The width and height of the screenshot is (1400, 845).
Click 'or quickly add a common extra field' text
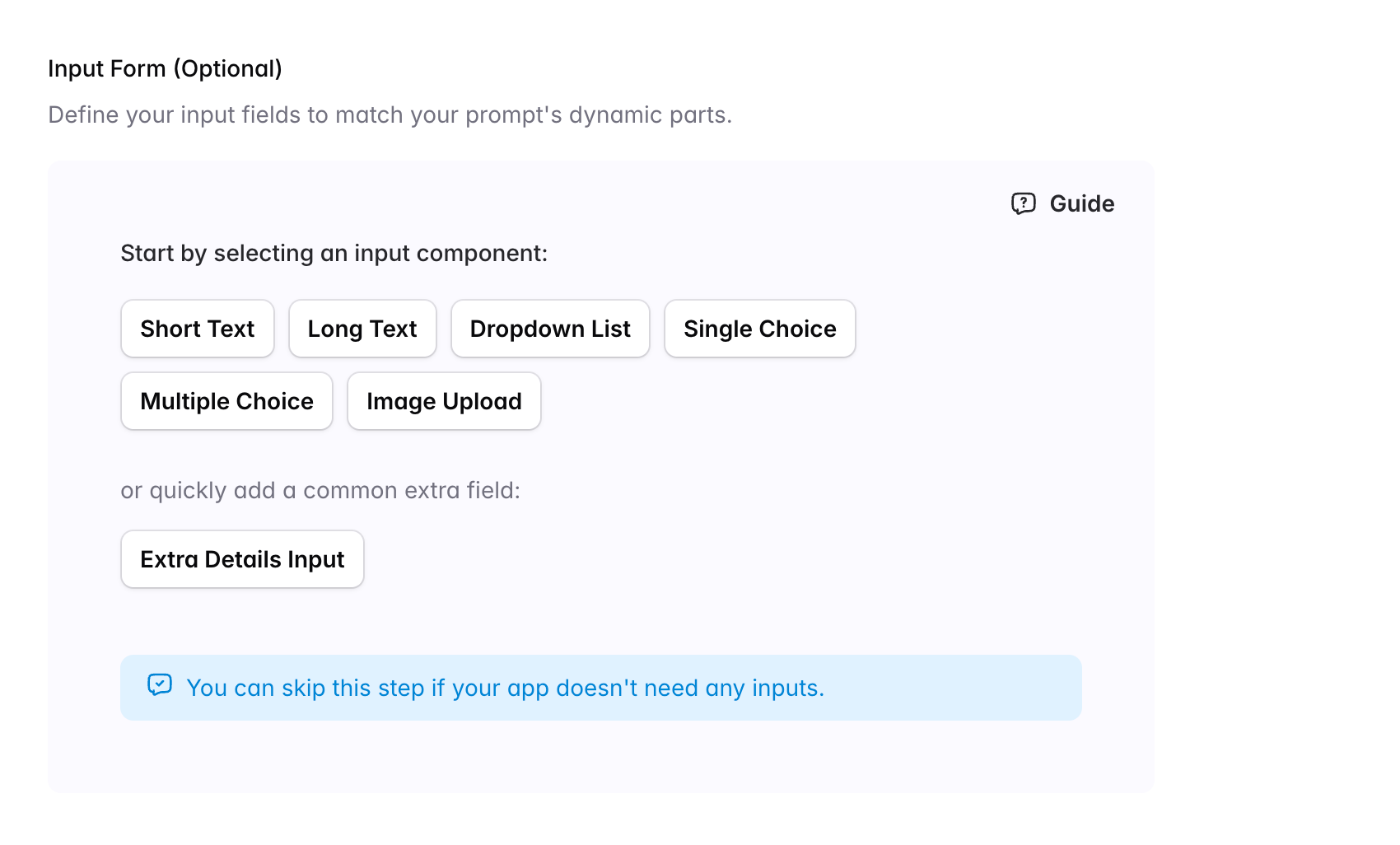click(x=320, y=490)
